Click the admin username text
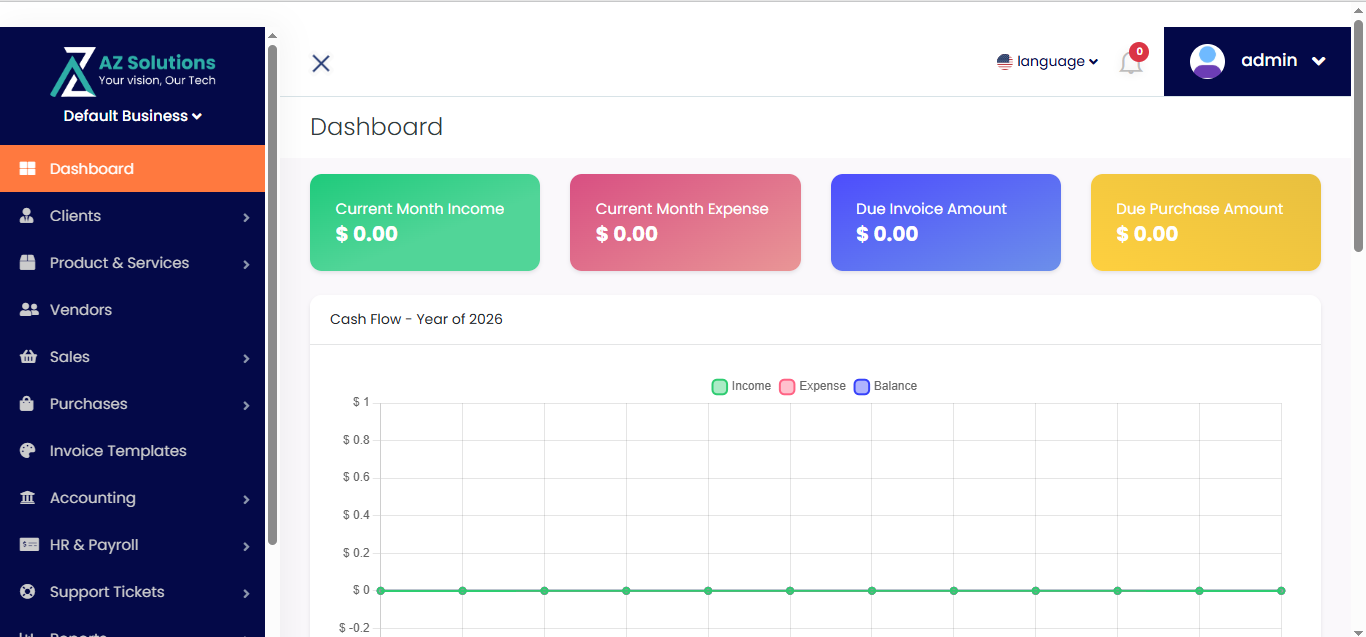This screenshot has height=637, width=1366. (1269, 61)
